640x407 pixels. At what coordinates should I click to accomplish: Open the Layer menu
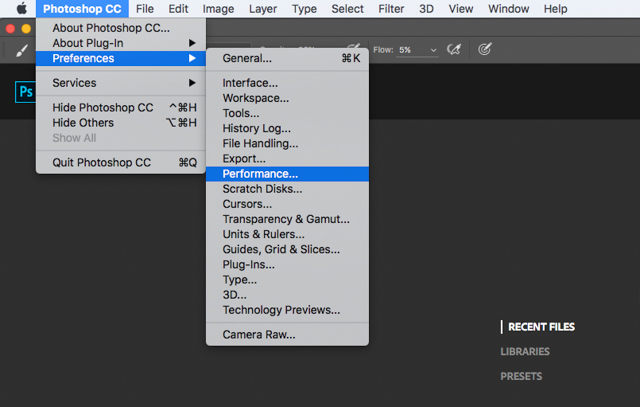tap(263, 9)
